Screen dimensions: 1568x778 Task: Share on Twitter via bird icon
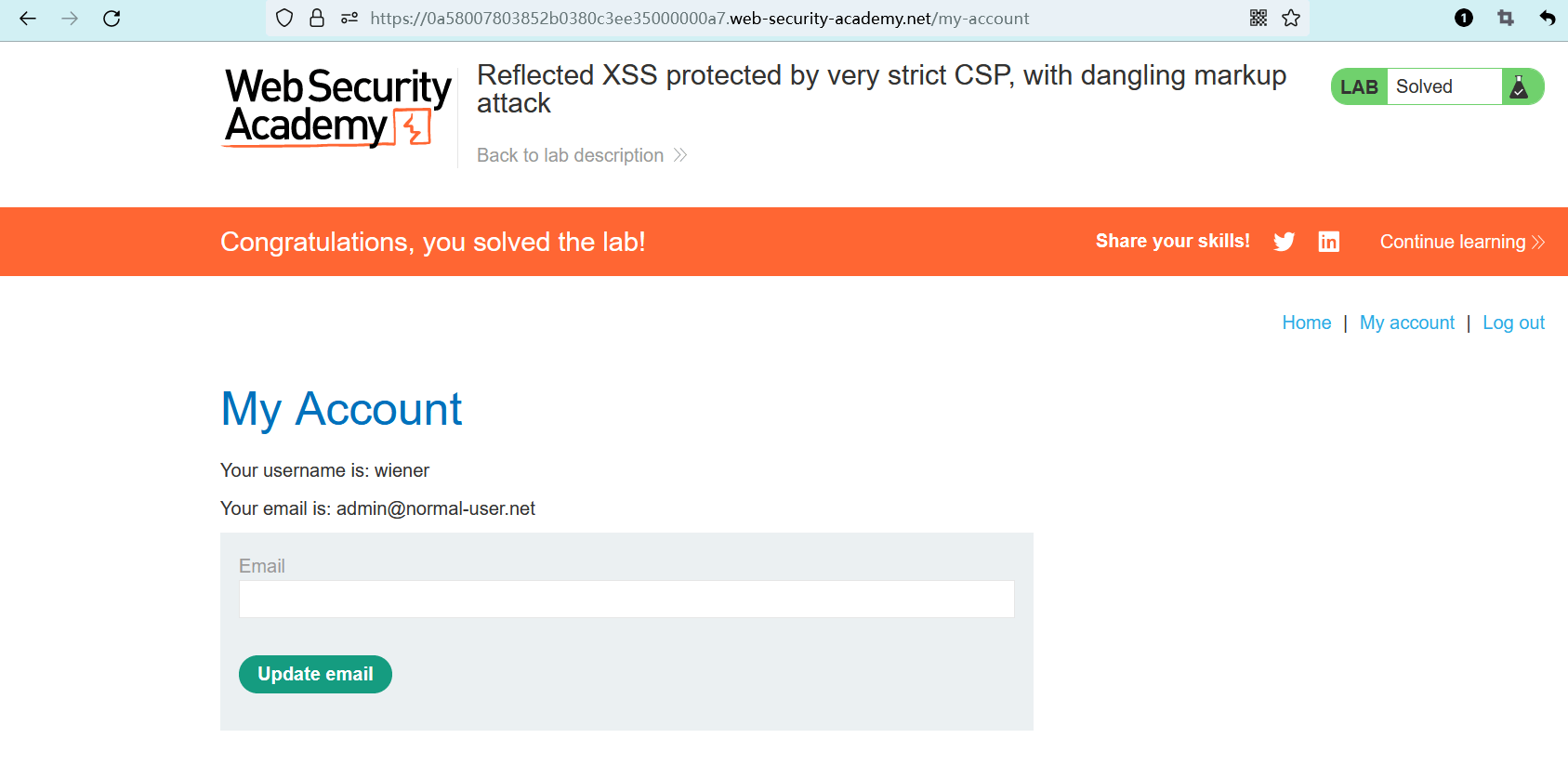point(1284,242)
